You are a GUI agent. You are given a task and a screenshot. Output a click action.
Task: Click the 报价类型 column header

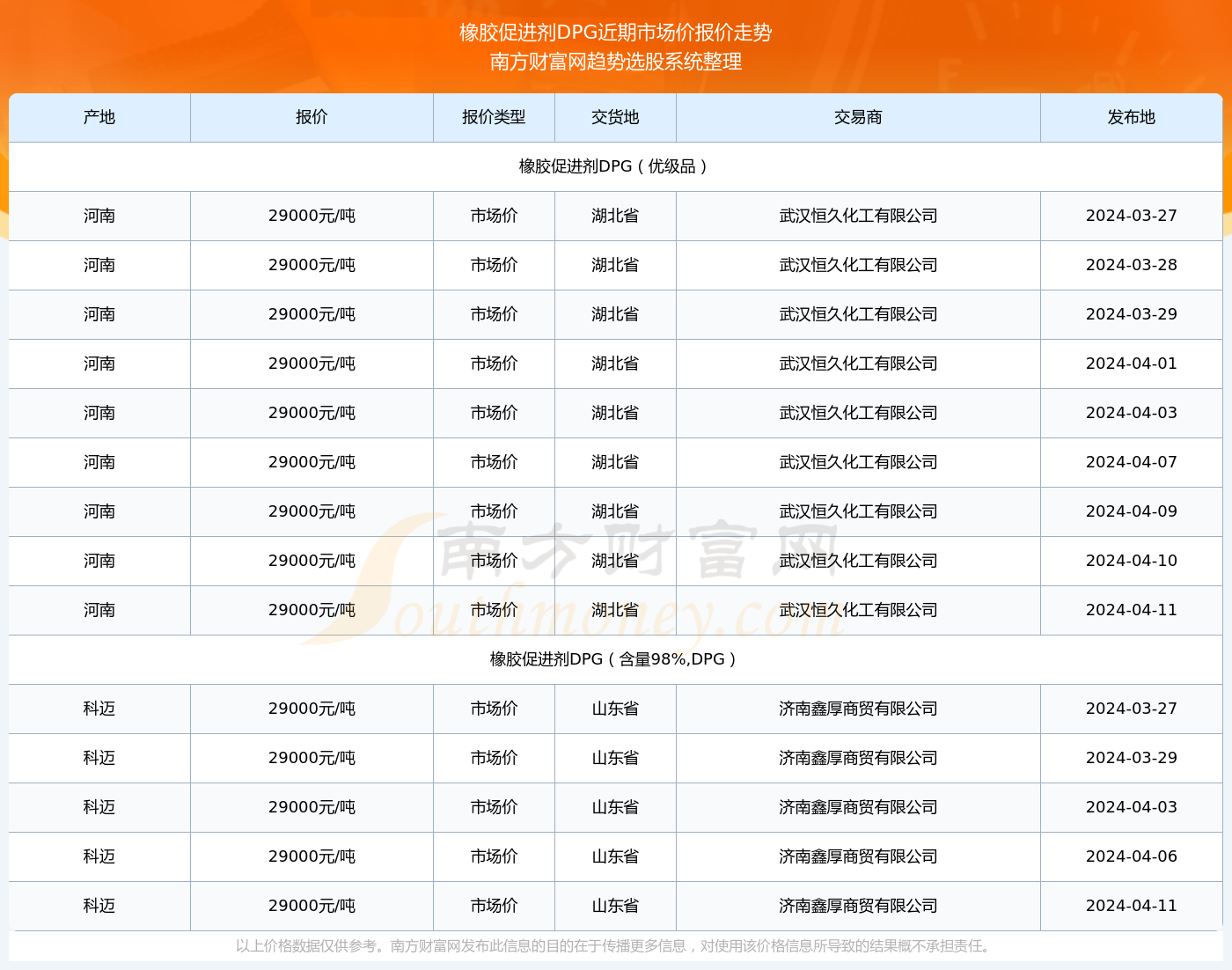[494, 117]
